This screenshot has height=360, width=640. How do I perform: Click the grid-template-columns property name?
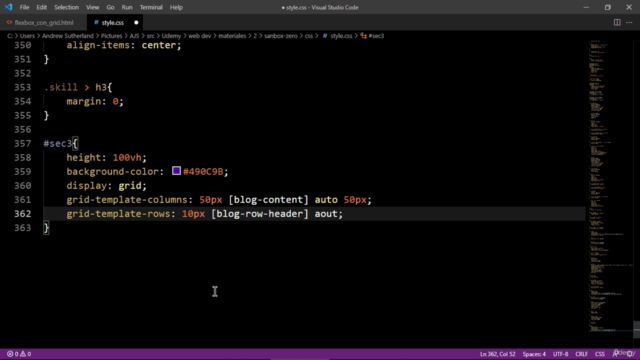point(127,200)
